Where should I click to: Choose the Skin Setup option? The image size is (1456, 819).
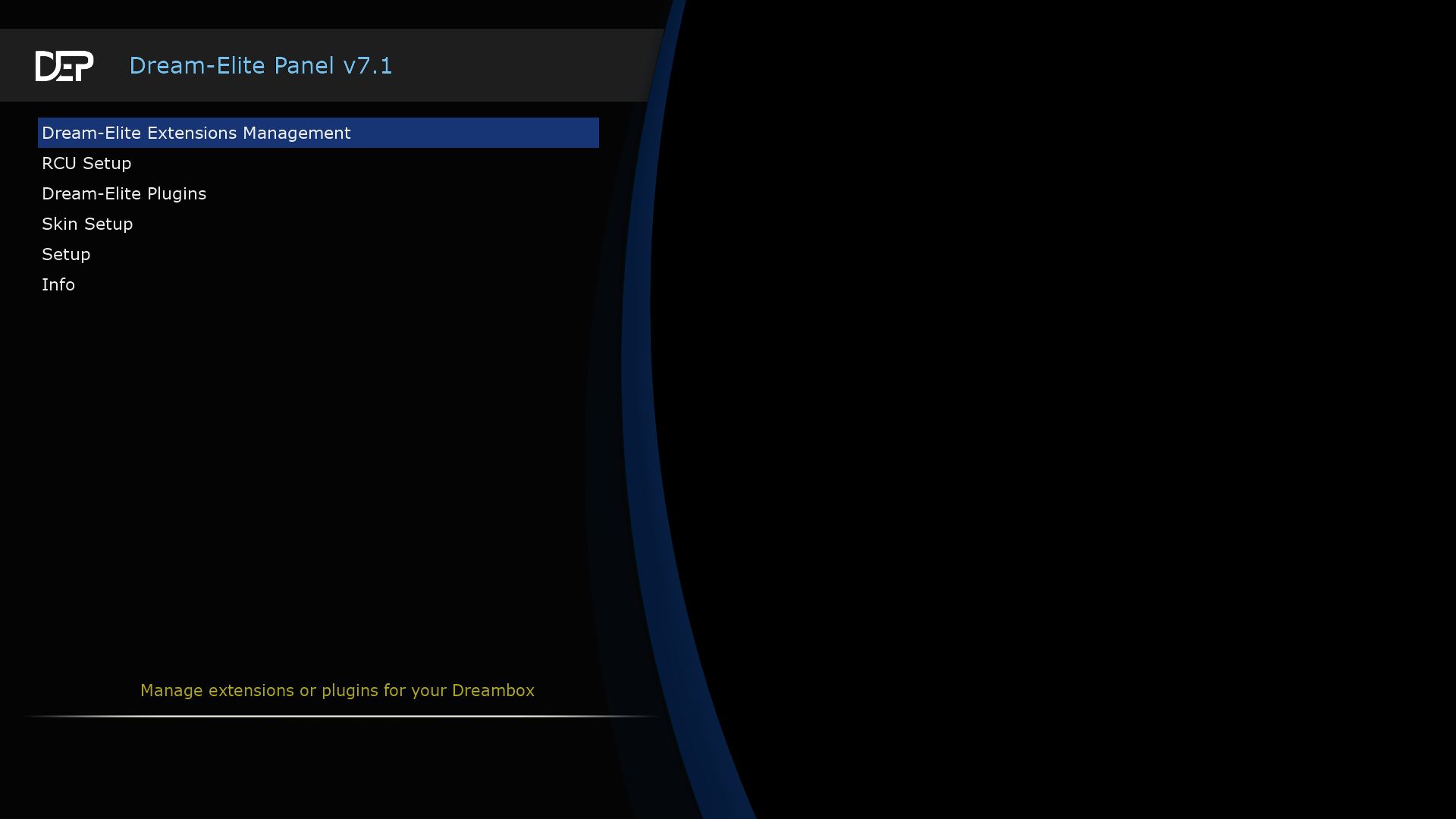tap(87, 224)
